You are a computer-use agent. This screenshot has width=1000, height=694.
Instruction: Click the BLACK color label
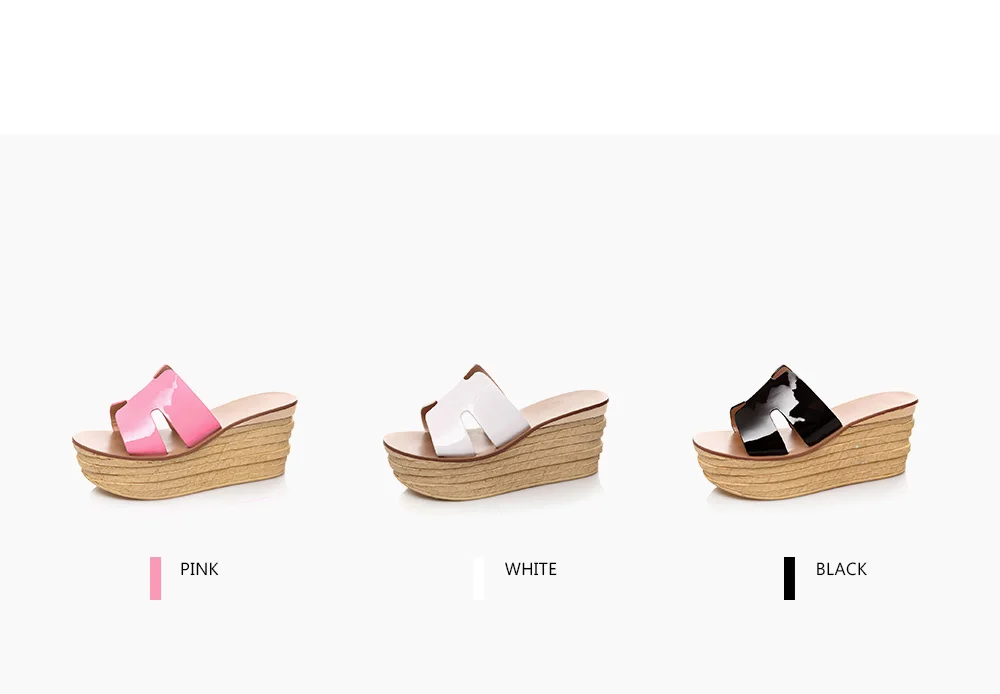click(x=841, y=569)
